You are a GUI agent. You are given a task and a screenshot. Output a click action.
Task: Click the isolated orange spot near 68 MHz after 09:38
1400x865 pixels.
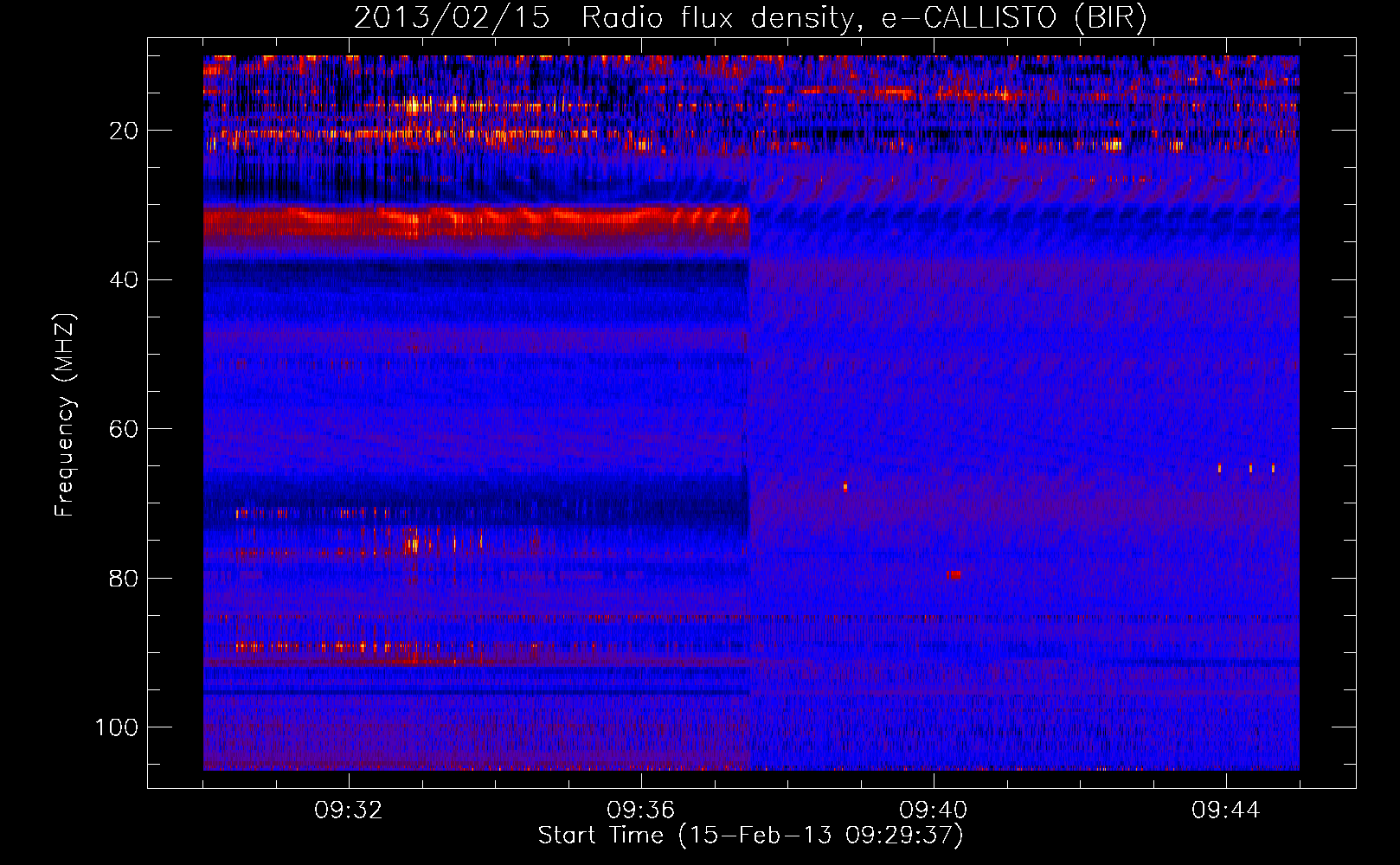point(845,487)
